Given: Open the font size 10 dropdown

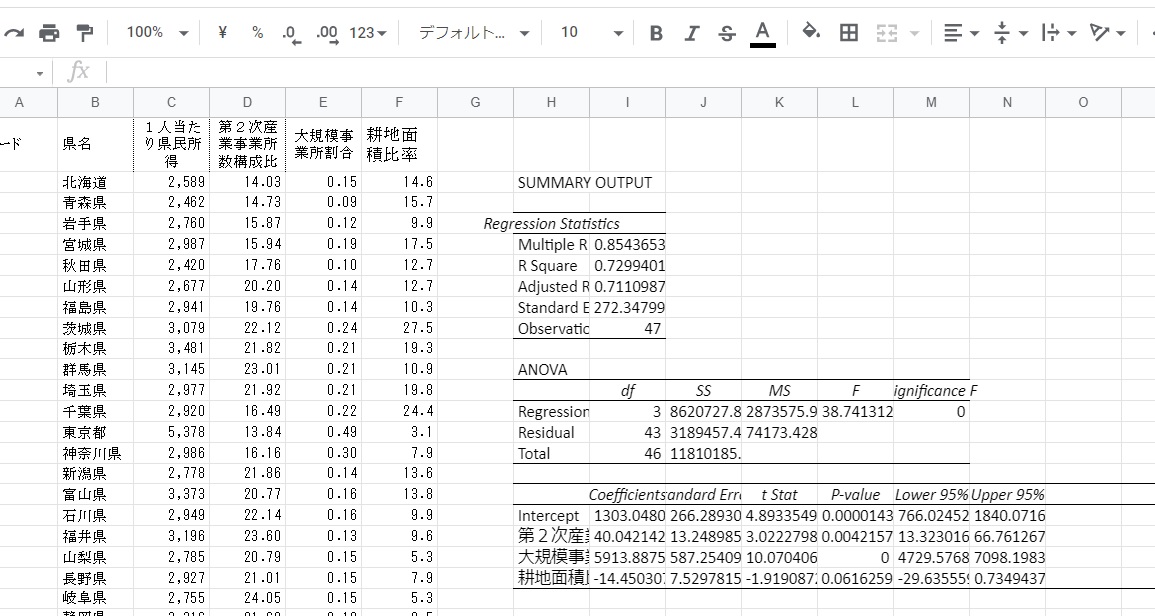Looking at the screenshot, I should [591, 32].
